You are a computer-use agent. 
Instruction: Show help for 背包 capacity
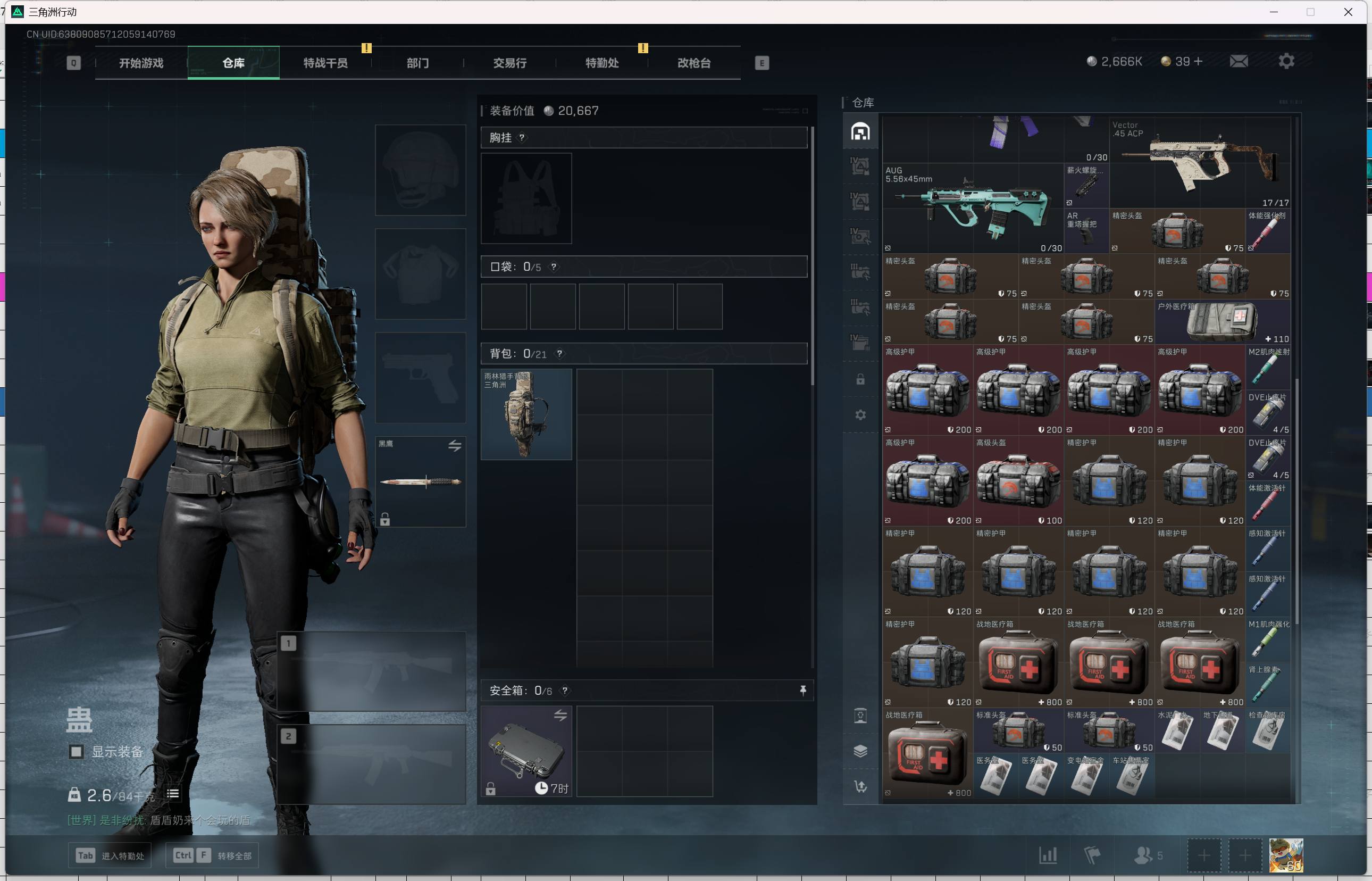559,354
